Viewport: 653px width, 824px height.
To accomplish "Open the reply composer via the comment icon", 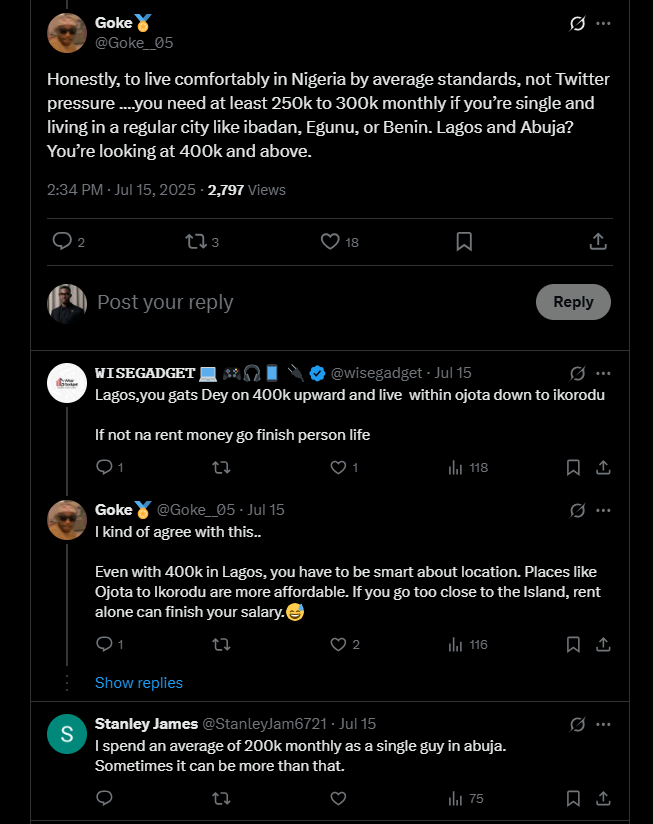I will (60, 240).
